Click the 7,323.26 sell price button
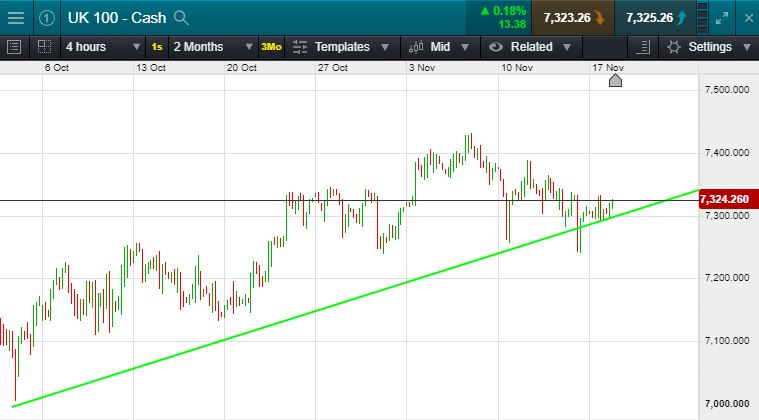This screenshot has height=420, width=759. [573, 18]
